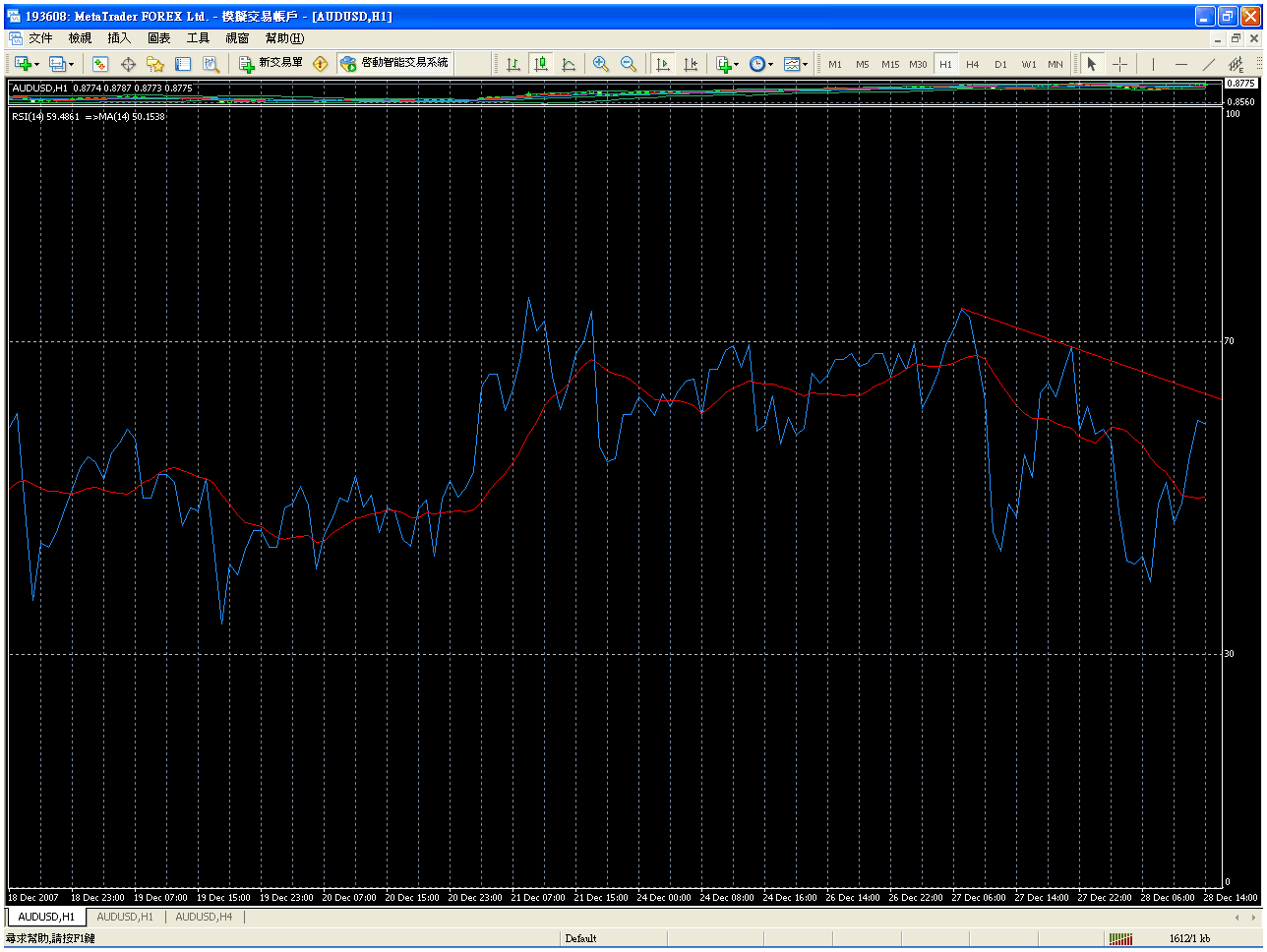The height and width of the screenshot is (952, 1267).
Task: Zoom in on the chart
Action: [x=601, y=64]
